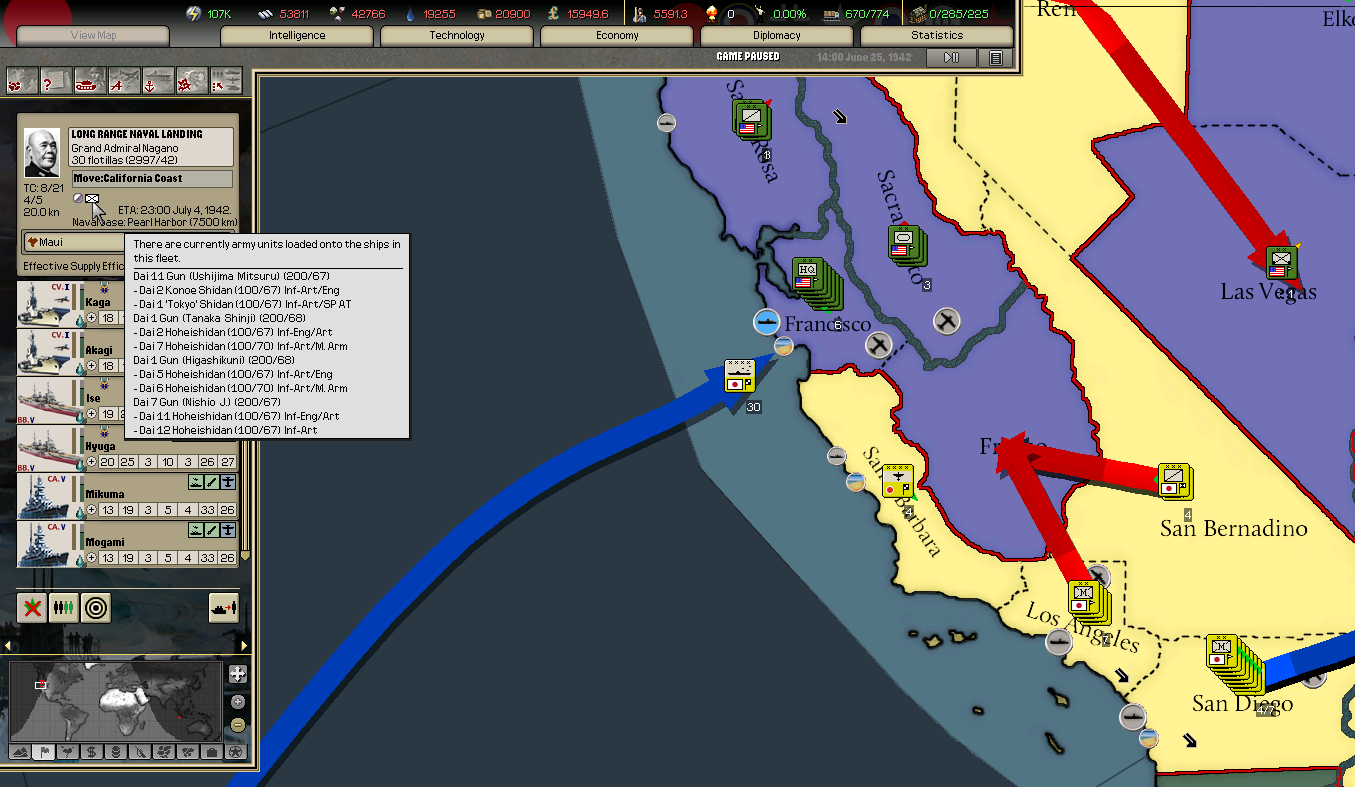Image resolution: width=1355 pixels, height=787 pixels.
Task: Click the game menu list button
Action: pos(995,58)
